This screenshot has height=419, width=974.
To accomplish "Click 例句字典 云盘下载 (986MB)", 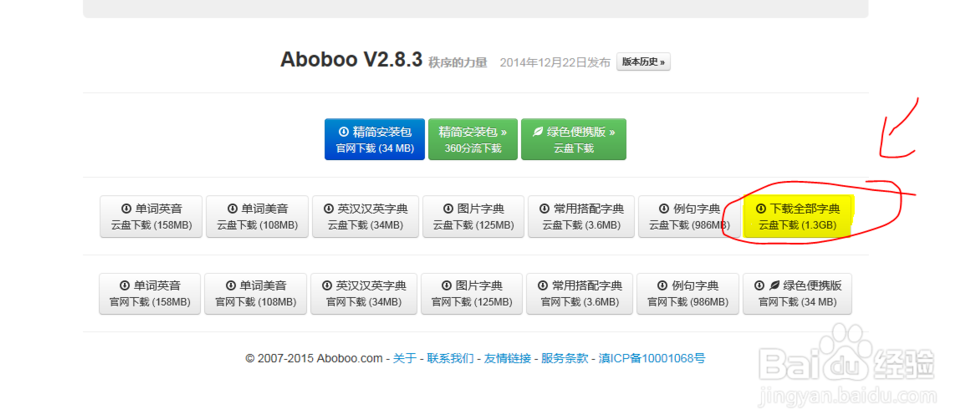I will [x=689, y=217].
